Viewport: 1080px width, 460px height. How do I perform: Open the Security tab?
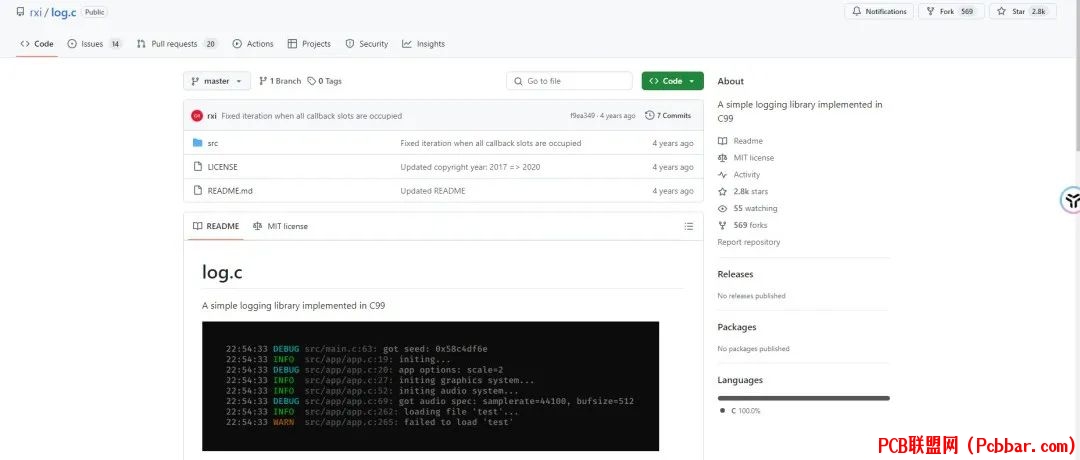(x=367, y=44)
